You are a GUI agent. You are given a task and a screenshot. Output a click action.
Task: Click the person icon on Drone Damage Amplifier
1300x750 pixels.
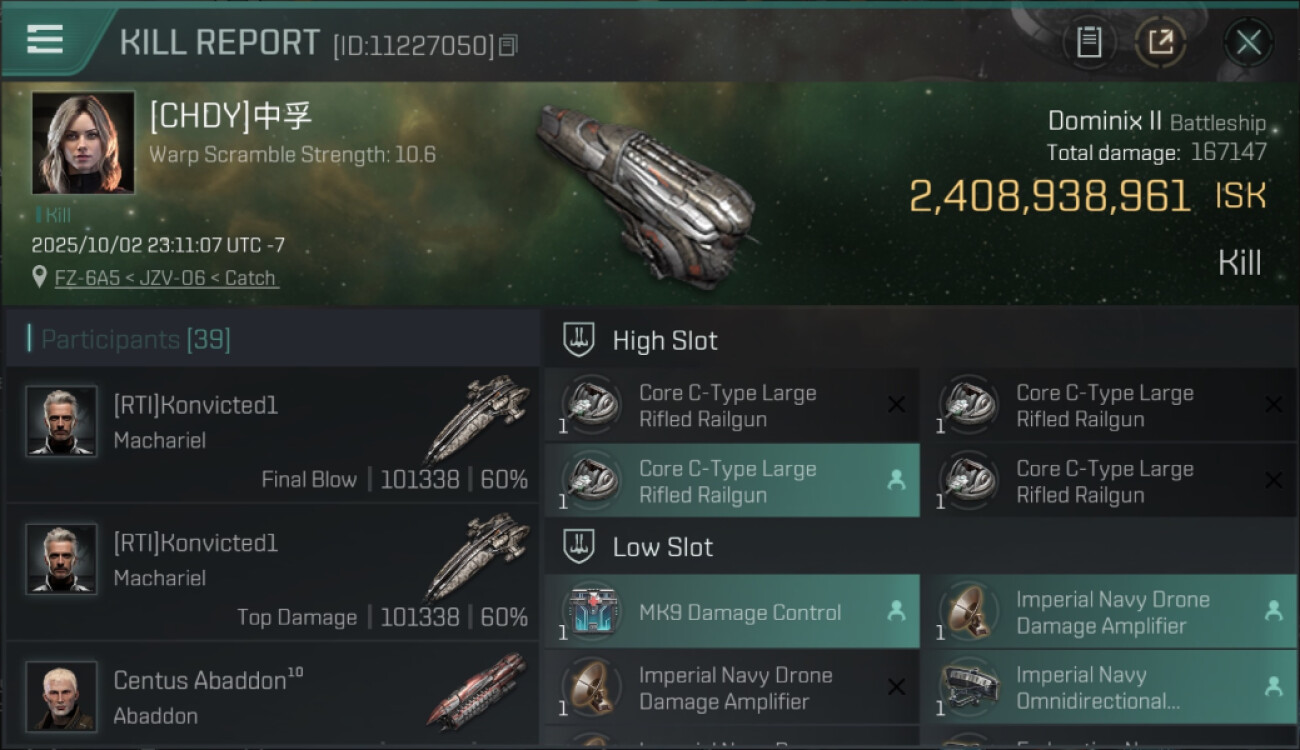point(1273,611)
